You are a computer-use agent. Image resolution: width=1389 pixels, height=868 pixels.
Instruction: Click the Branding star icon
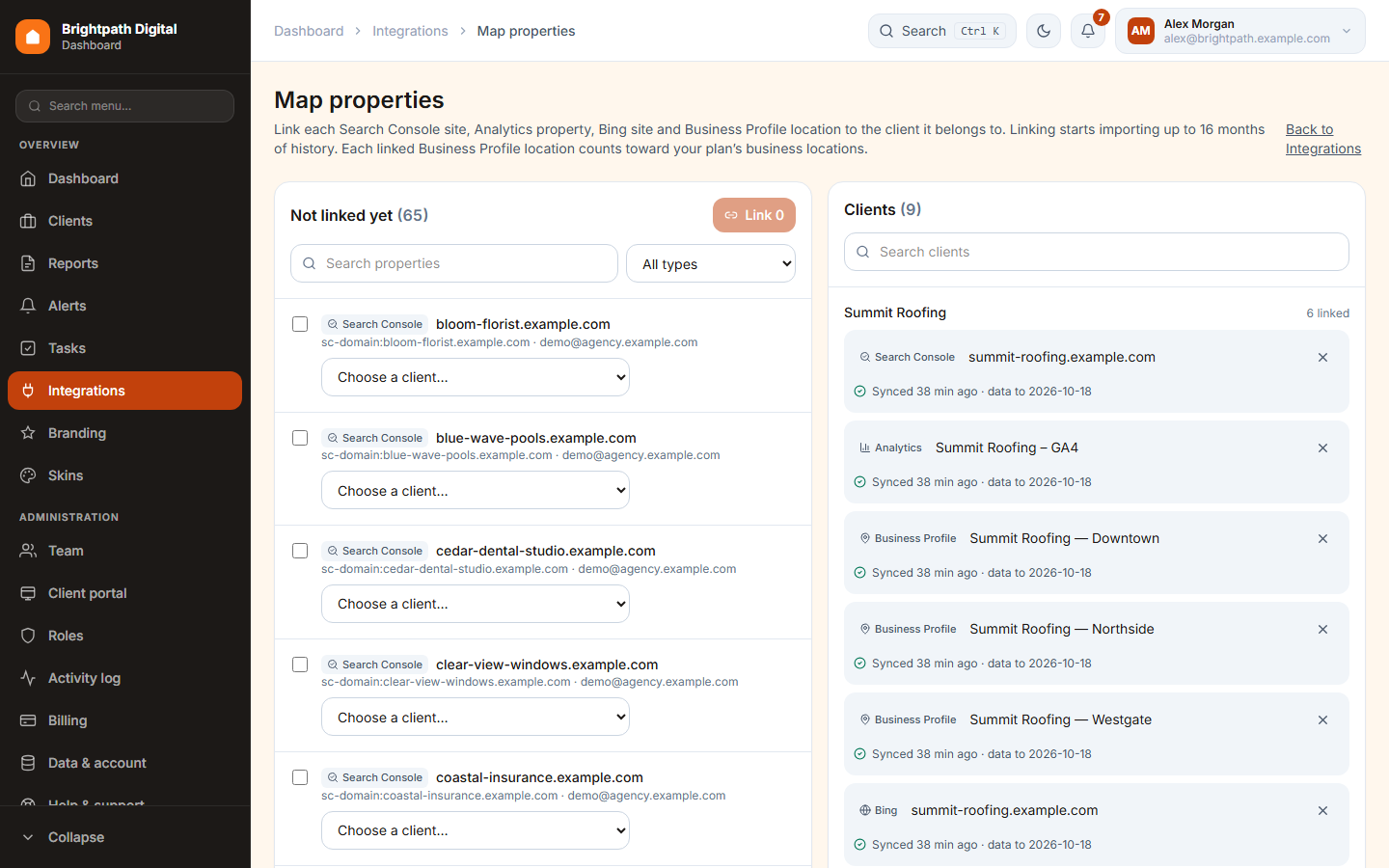28,433
